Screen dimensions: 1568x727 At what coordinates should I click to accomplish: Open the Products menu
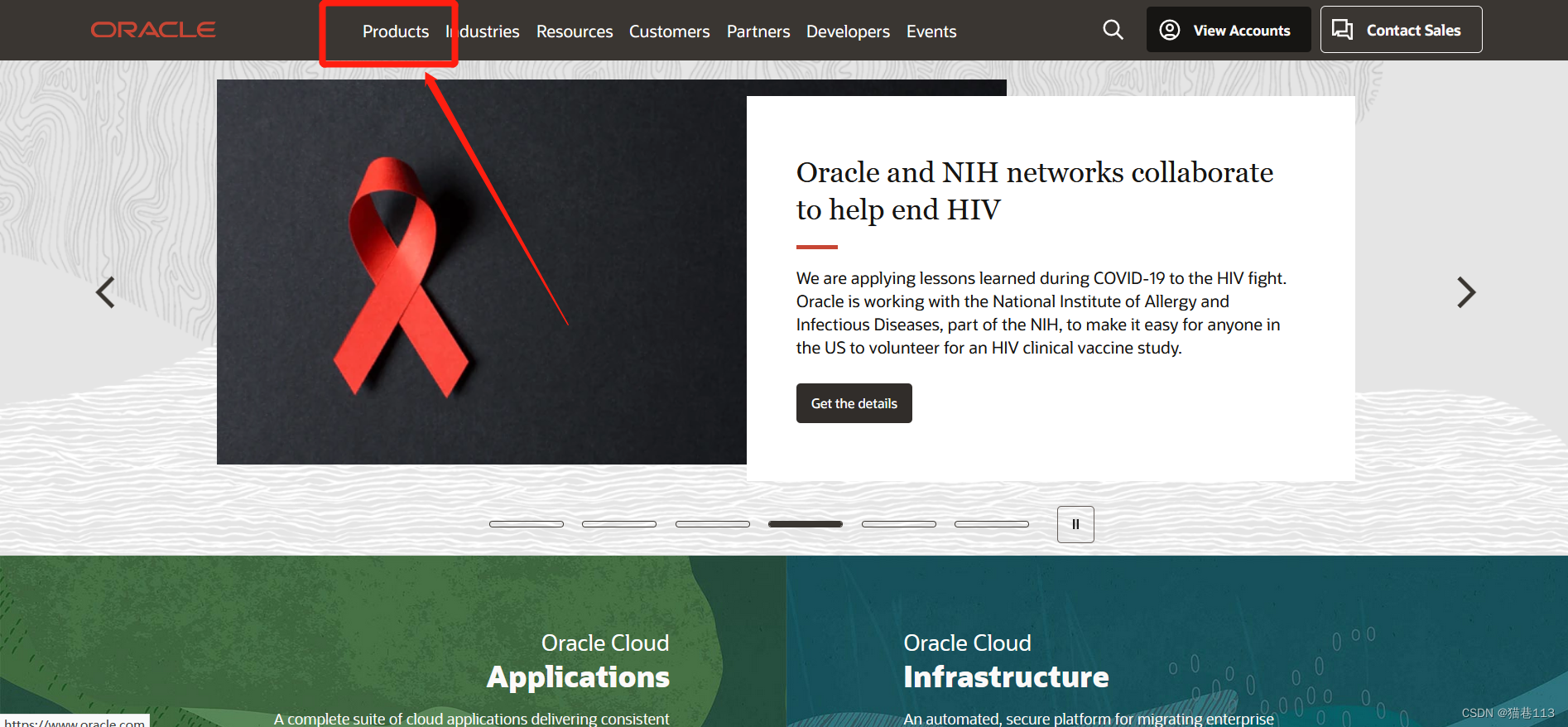tap(396, 31)
